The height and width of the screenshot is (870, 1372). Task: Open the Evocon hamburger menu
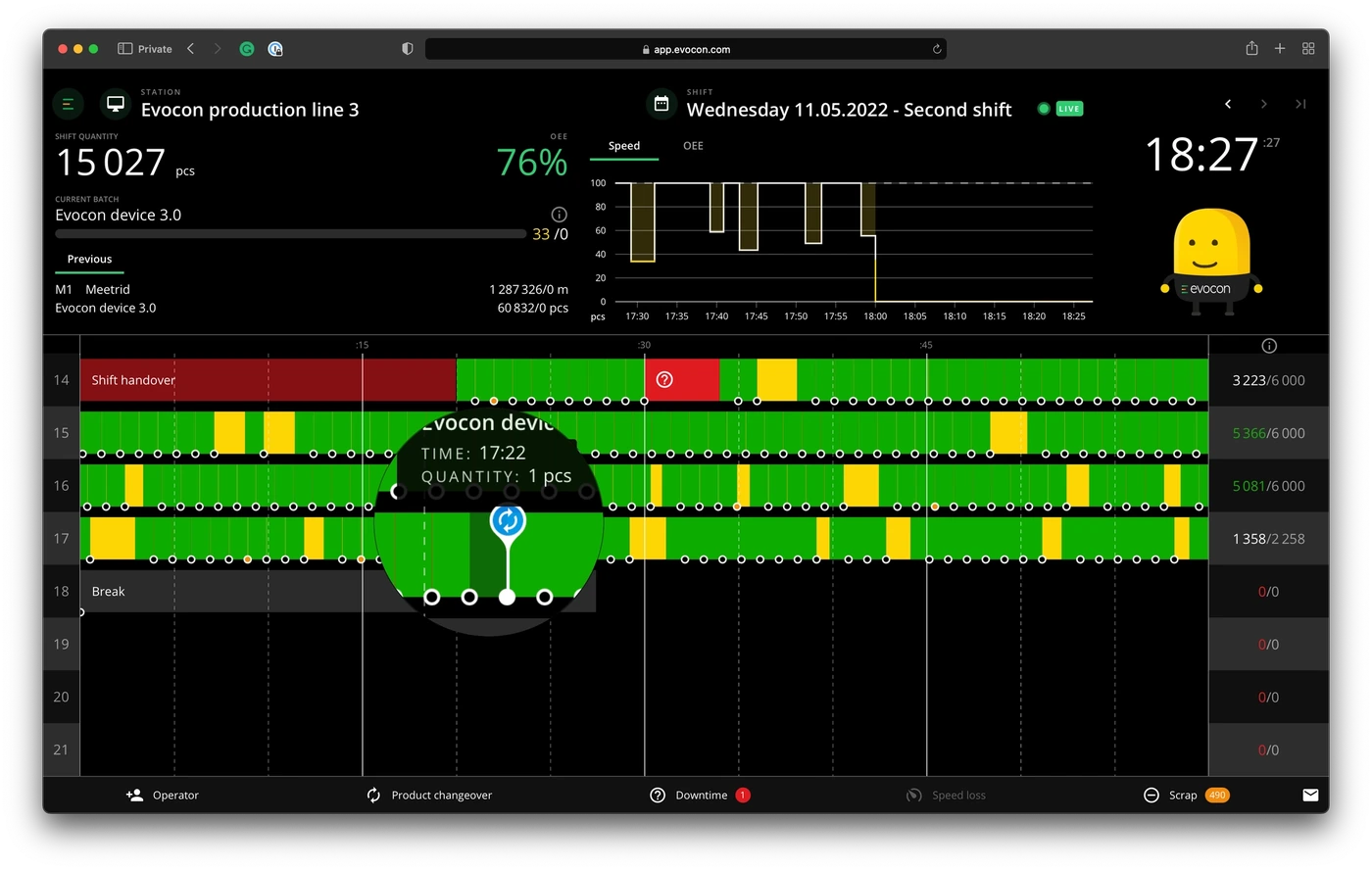pyautogui.click(x=68, y=103)
